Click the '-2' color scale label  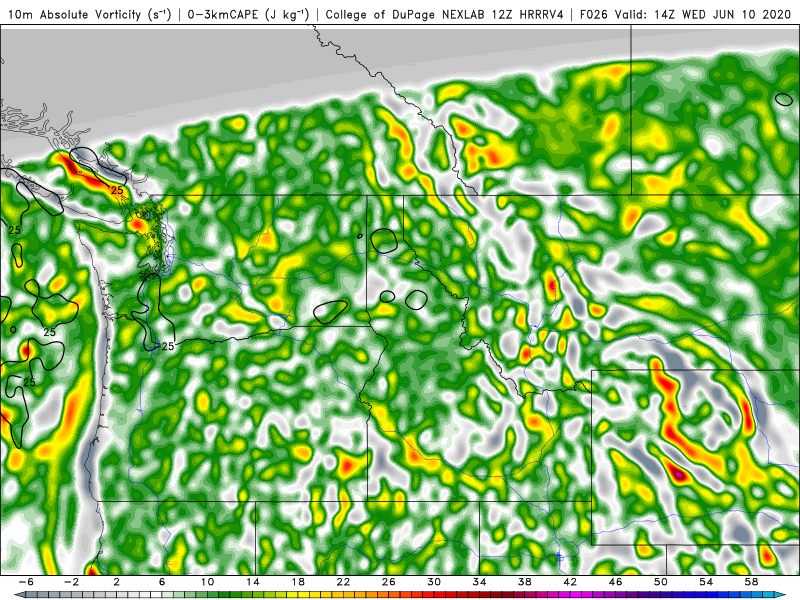(71, 582)
